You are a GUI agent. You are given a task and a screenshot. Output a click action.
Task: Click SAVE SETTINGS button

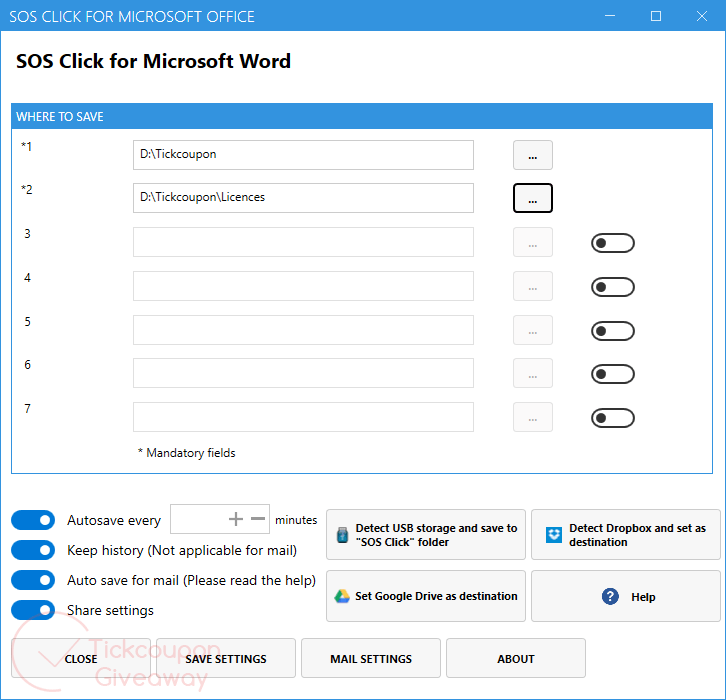226,658
